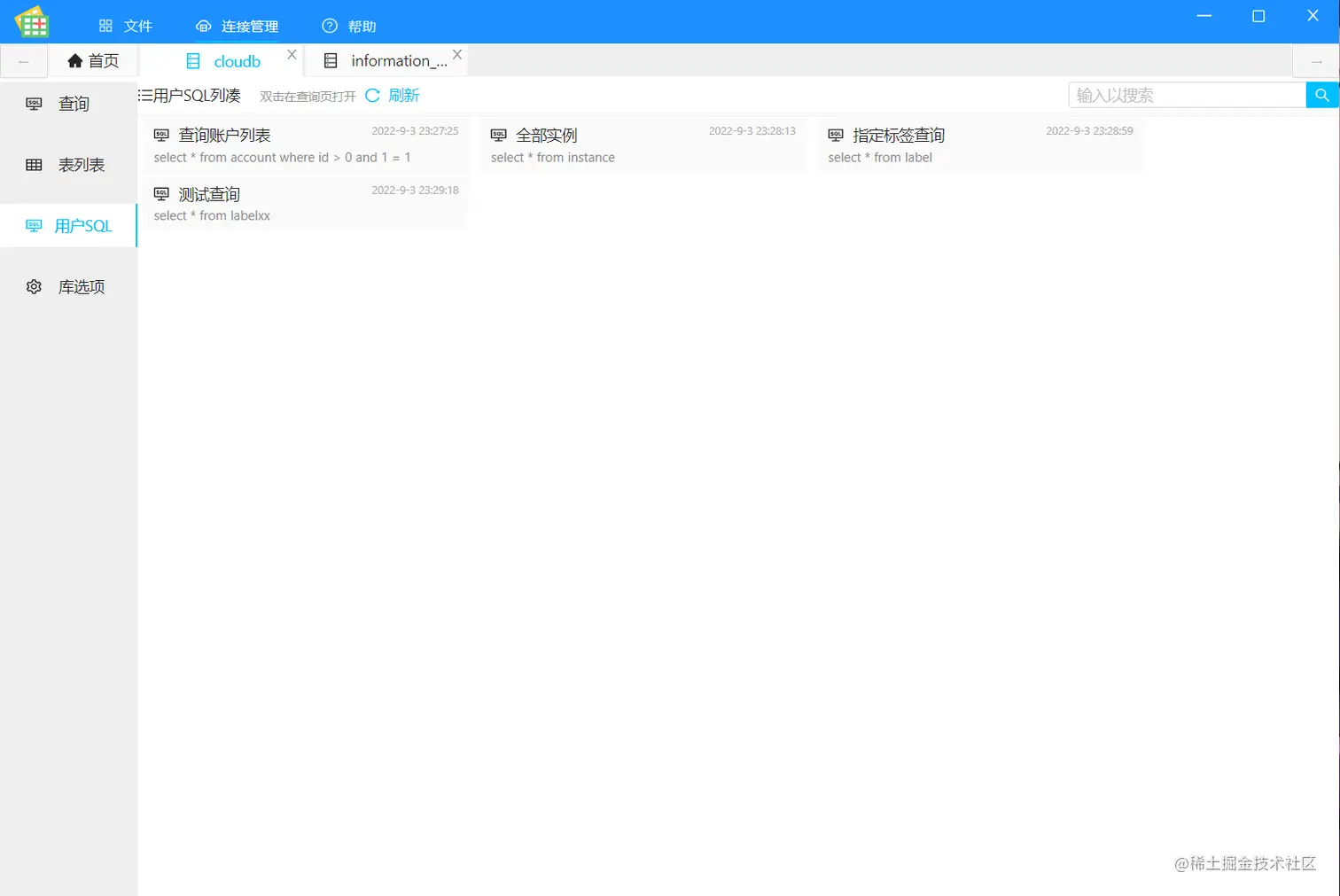Open the 帮助 menu
This screenshot has height=896, width=1340.
pos(349,26)
